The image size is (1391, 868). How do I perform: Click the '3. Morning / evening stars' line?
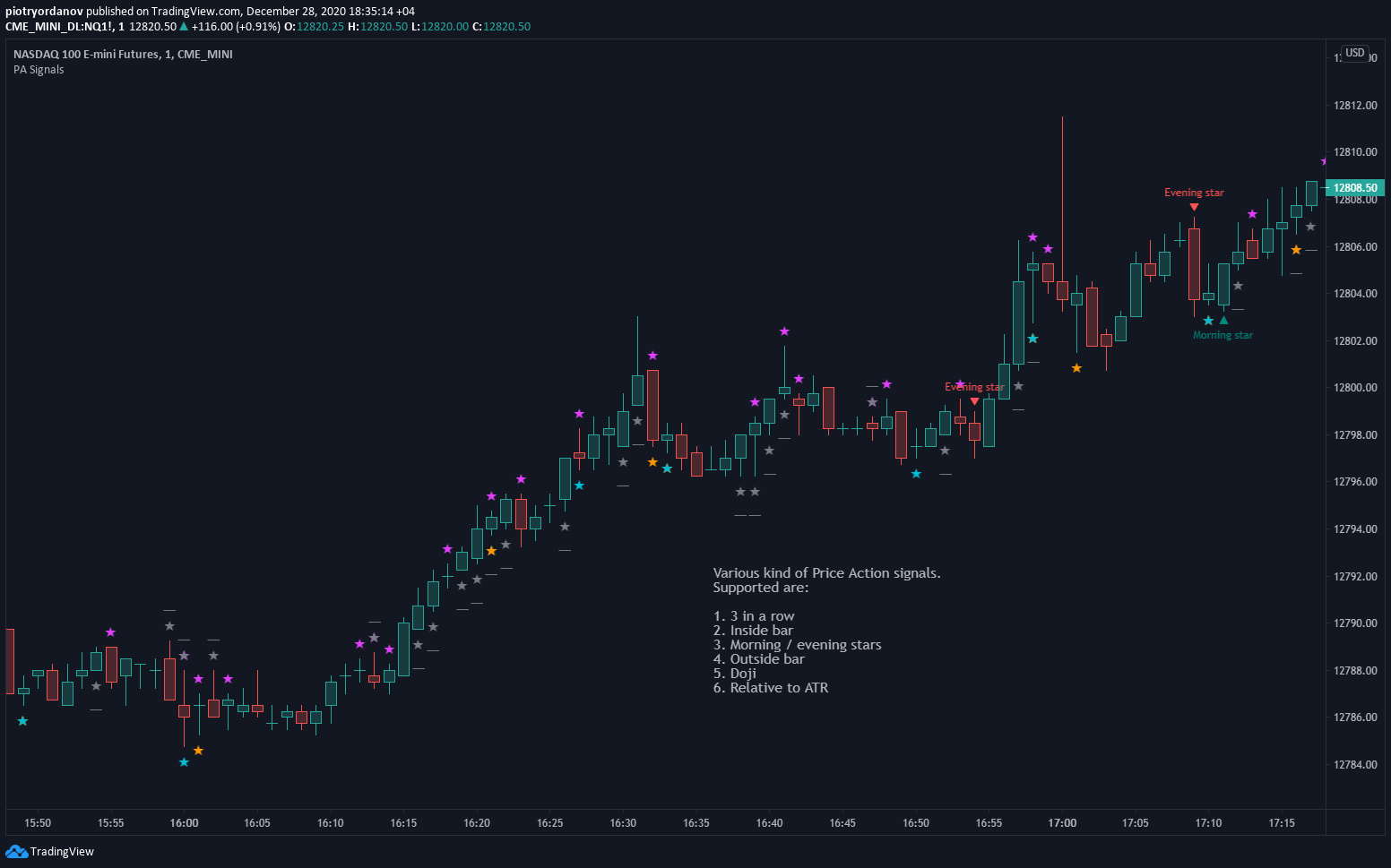click(797, 645)
